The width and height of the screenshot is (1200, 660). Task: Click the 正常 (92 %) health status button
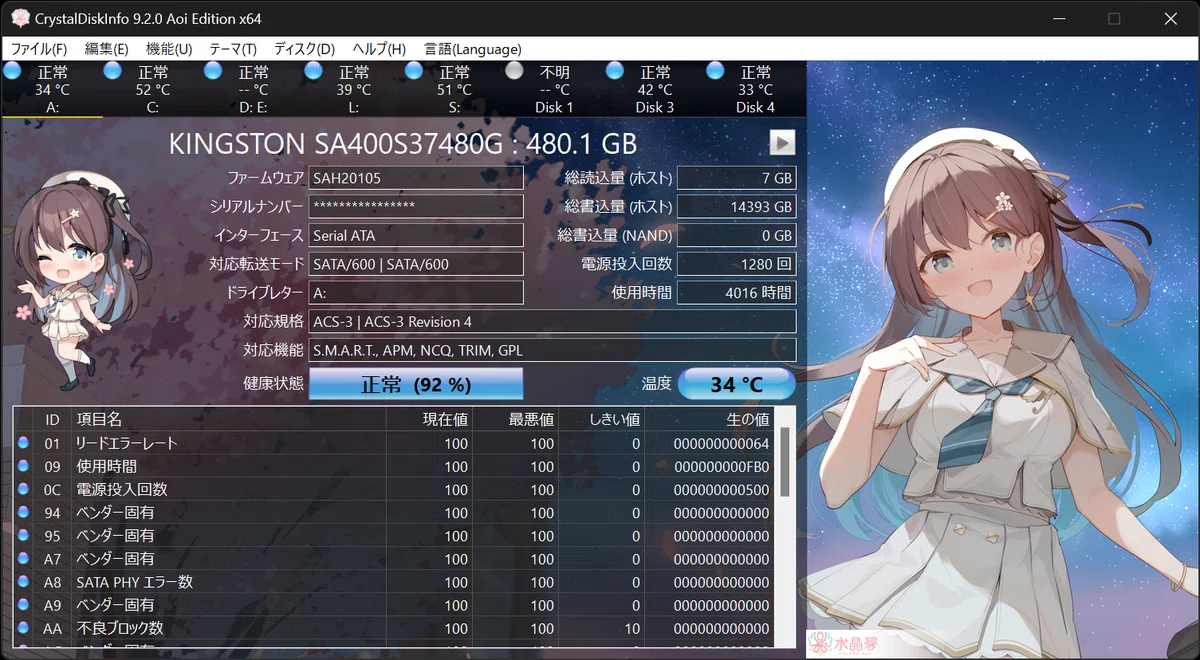pyautogui.click(x=416, y=384)
